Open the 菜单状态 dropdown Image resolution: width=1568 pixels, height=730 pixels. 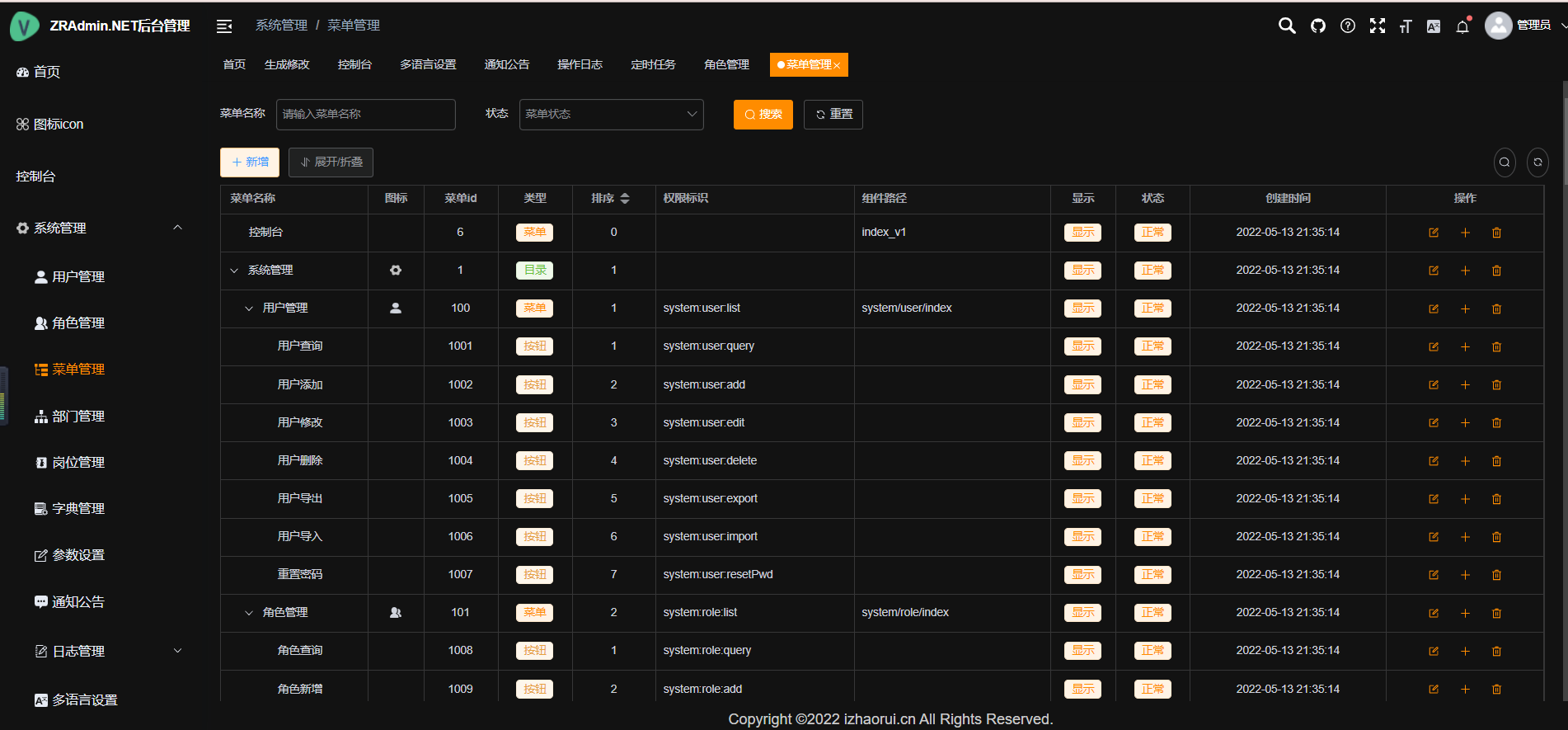(x=611, y=115)
